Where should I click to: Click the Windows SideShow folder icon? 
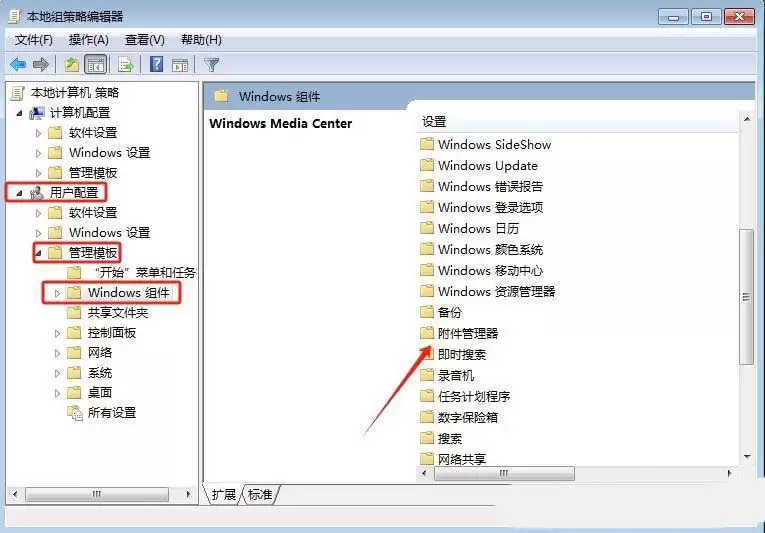[427, 144]
